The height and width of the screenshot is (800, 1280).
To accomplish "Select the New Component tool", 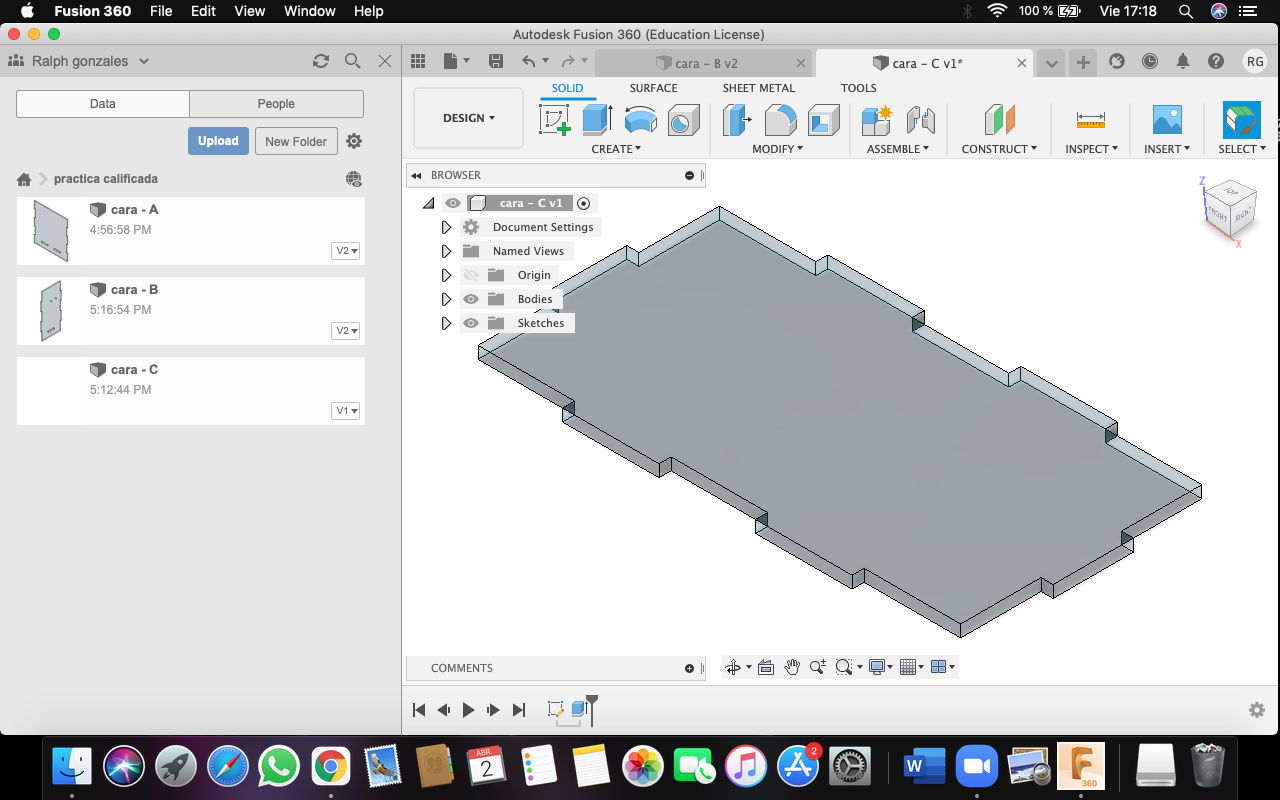I will 876,120.
